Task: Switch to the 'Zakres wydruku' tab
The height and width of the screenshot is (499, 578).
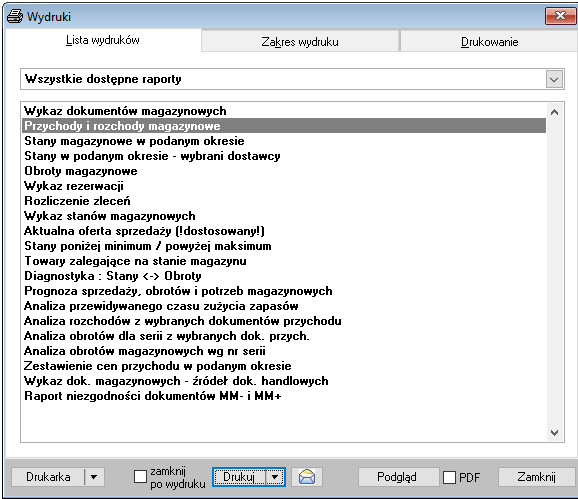Action: click(300, 42)
